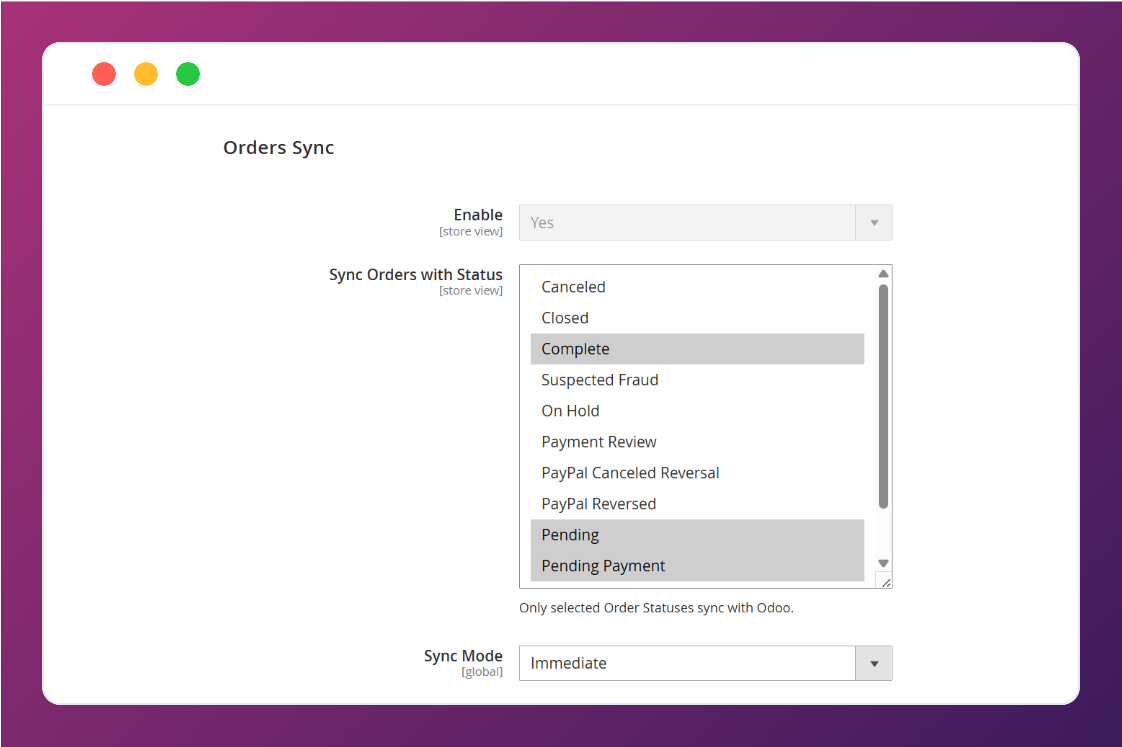Screen dimensions: 1122x747
Task: Select PayPal Reversed status option
Action: pyautogui.click(x=698, y=504)
